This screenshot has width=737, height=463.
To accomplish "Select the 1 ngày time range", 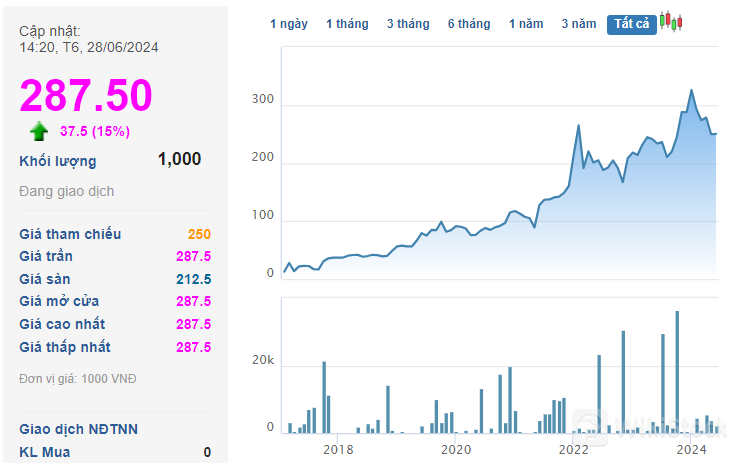I will (x=289, y=24).
